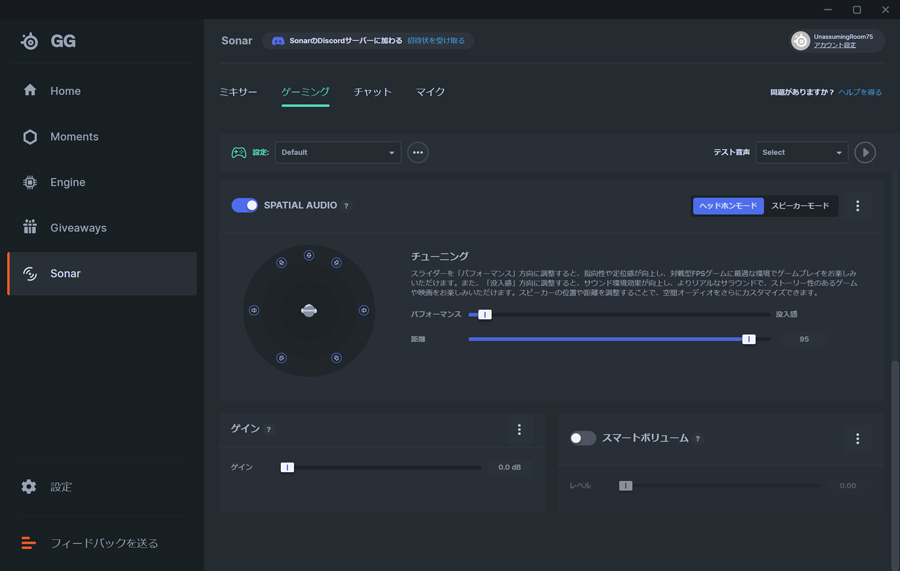The height and width of the screenshot is (571, 900).
Task: Open the マイク tab
Action: click(x=430, y=92)
